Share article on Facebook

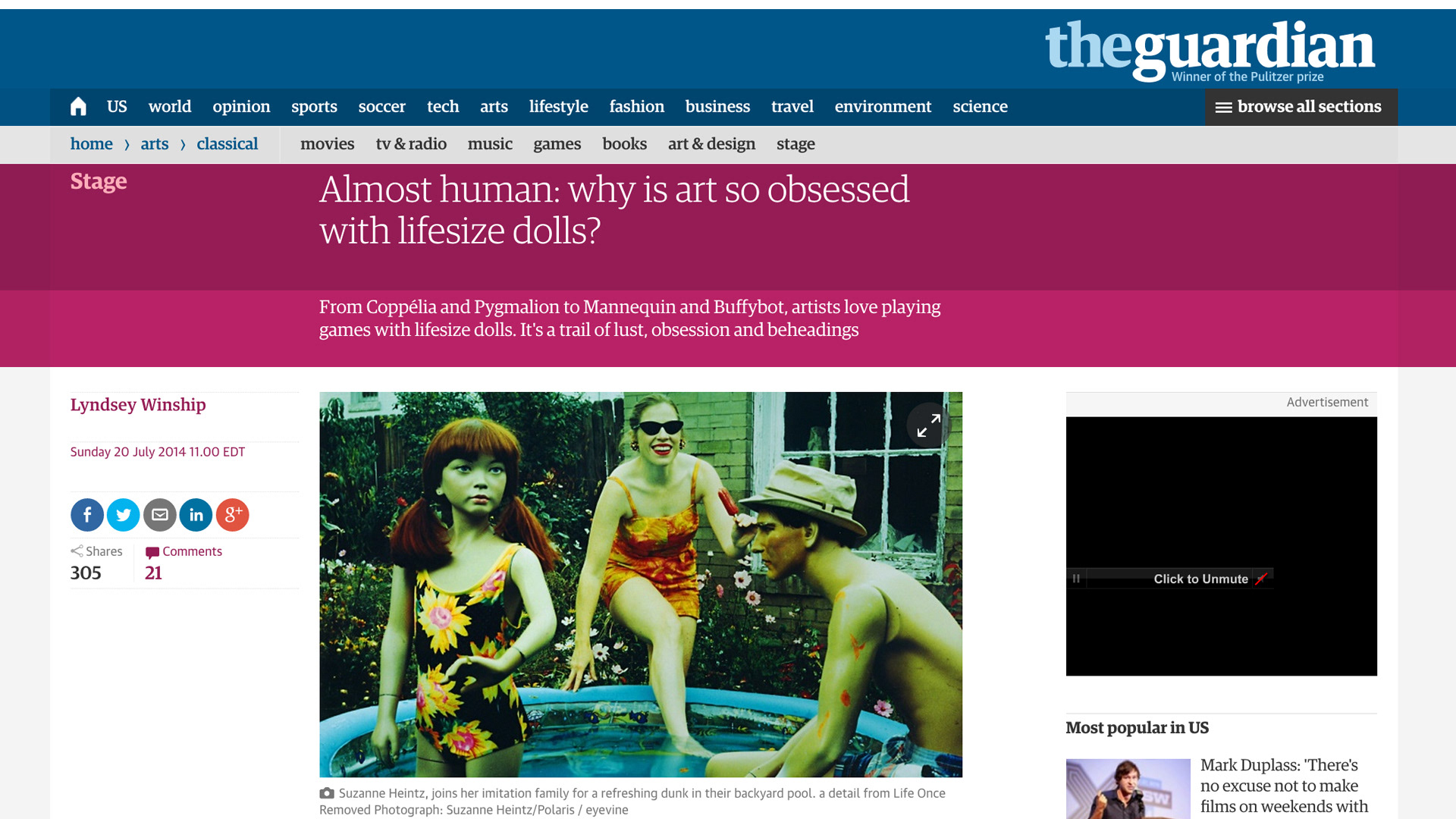click(x=87, y=515)
